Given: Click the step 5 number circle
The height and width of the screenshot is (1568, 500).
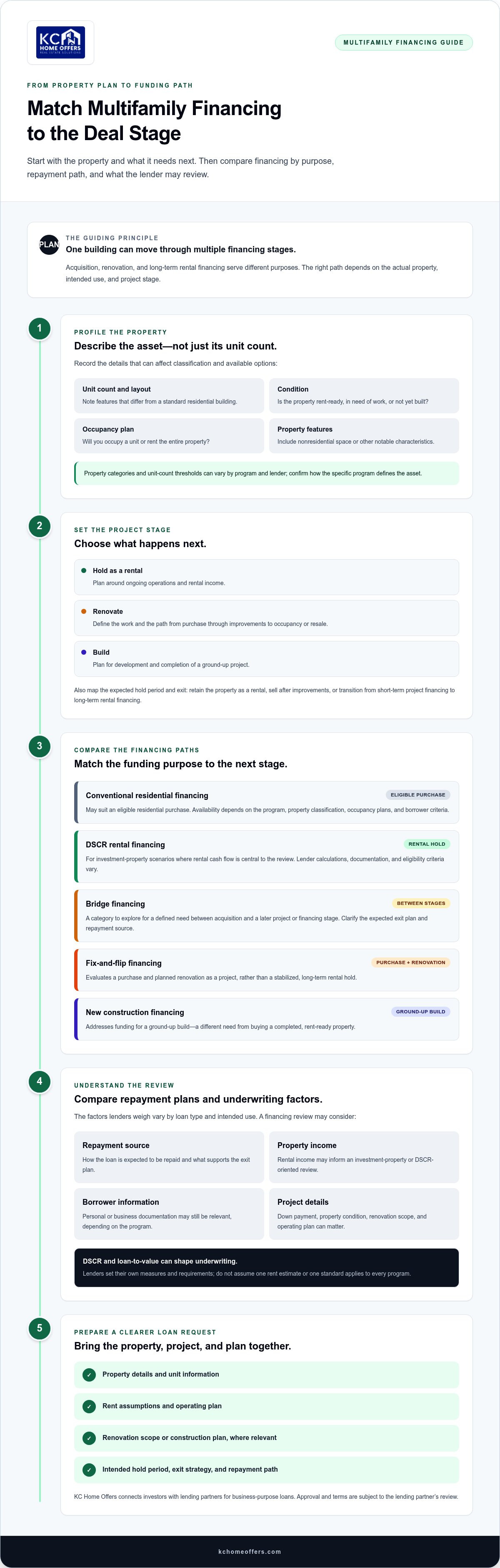Looking at the screenshot, I should pyautogui.click(x=40, y=1328).
